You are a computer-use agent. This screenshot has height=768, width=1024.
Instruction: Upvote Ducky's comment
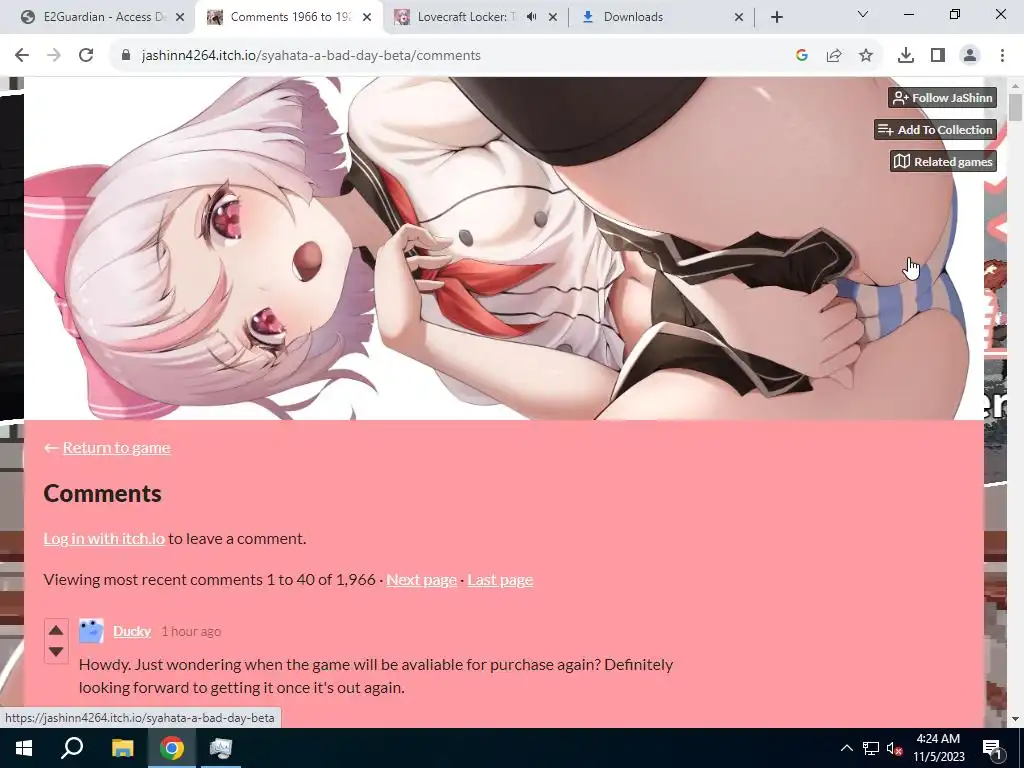[x=56, y=630]
